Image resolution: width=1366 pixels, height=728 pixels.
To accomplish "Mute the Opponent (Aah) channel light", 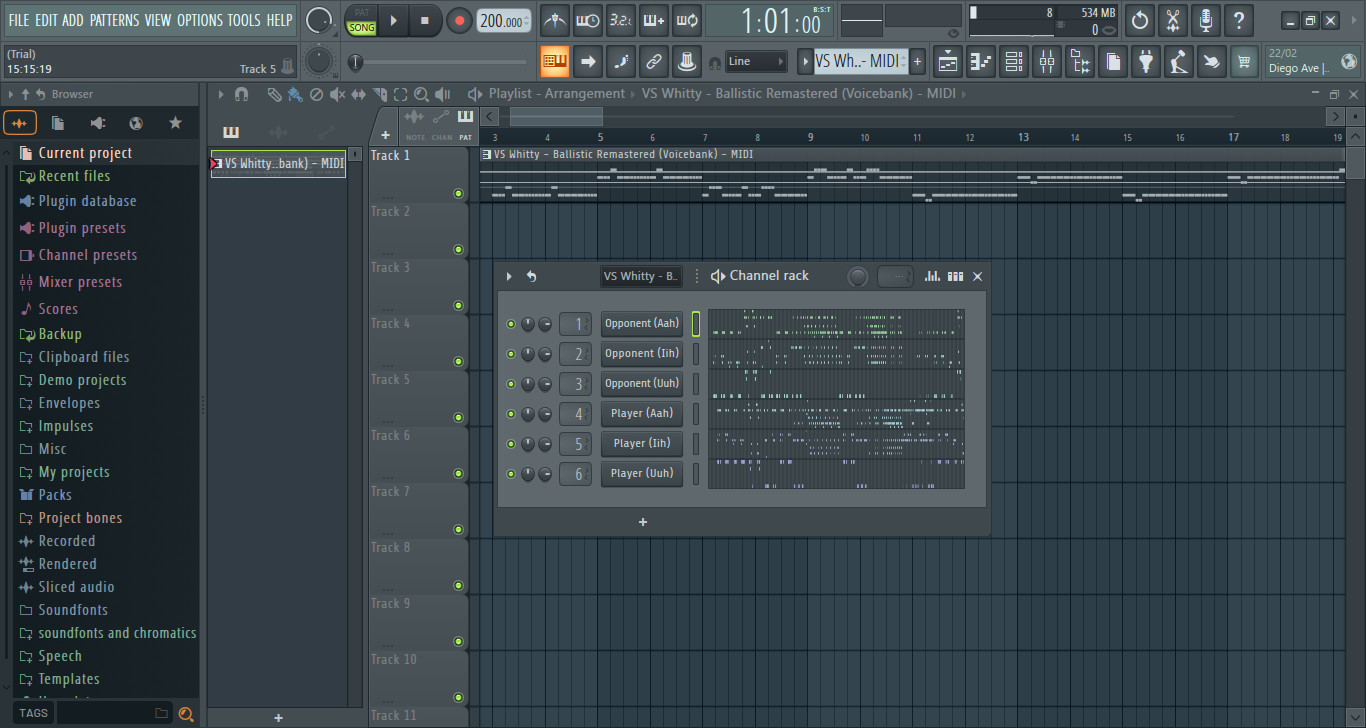I will coord(510,323).
